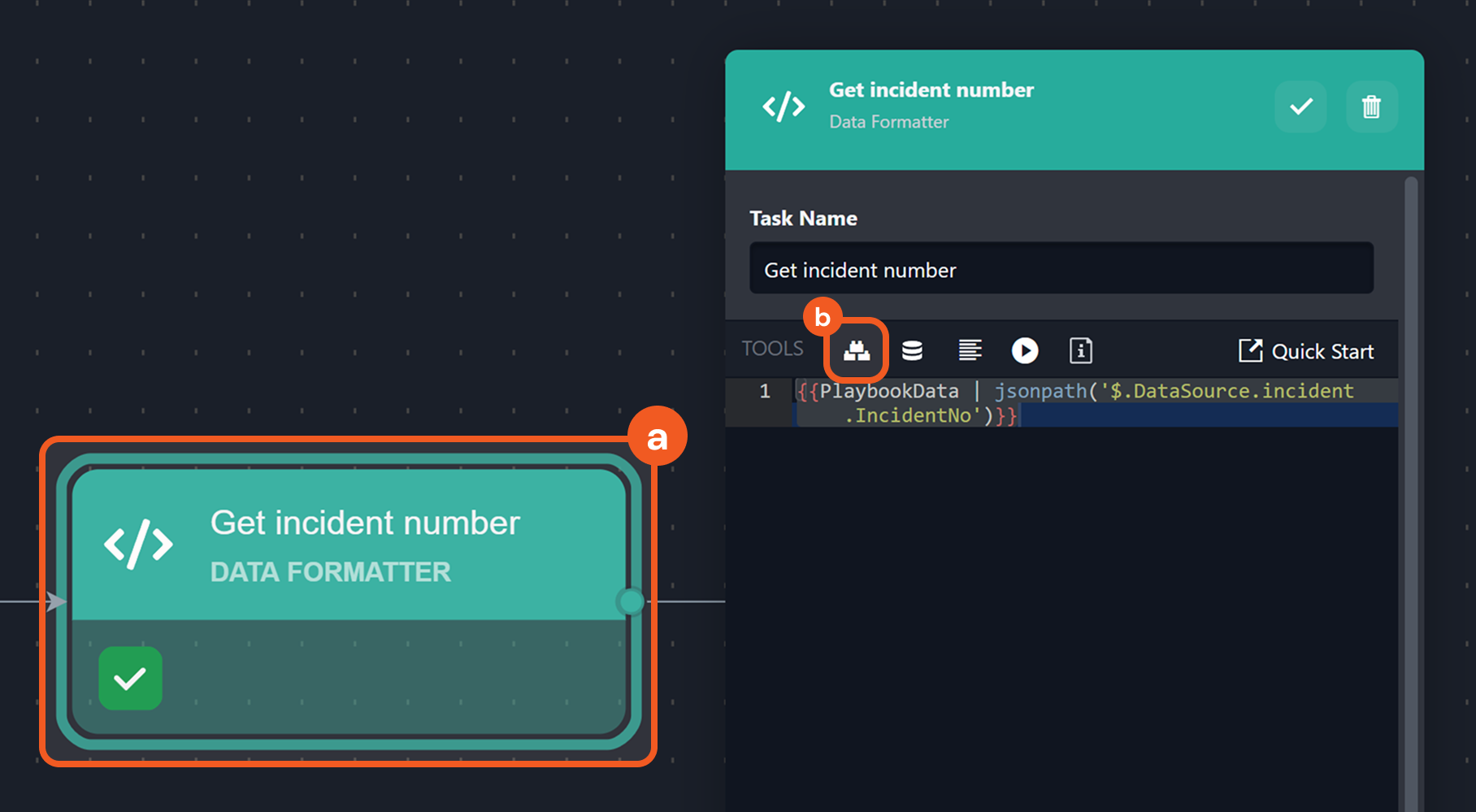
Task: Select the format text lines tool icon
Action: (970, 350)
